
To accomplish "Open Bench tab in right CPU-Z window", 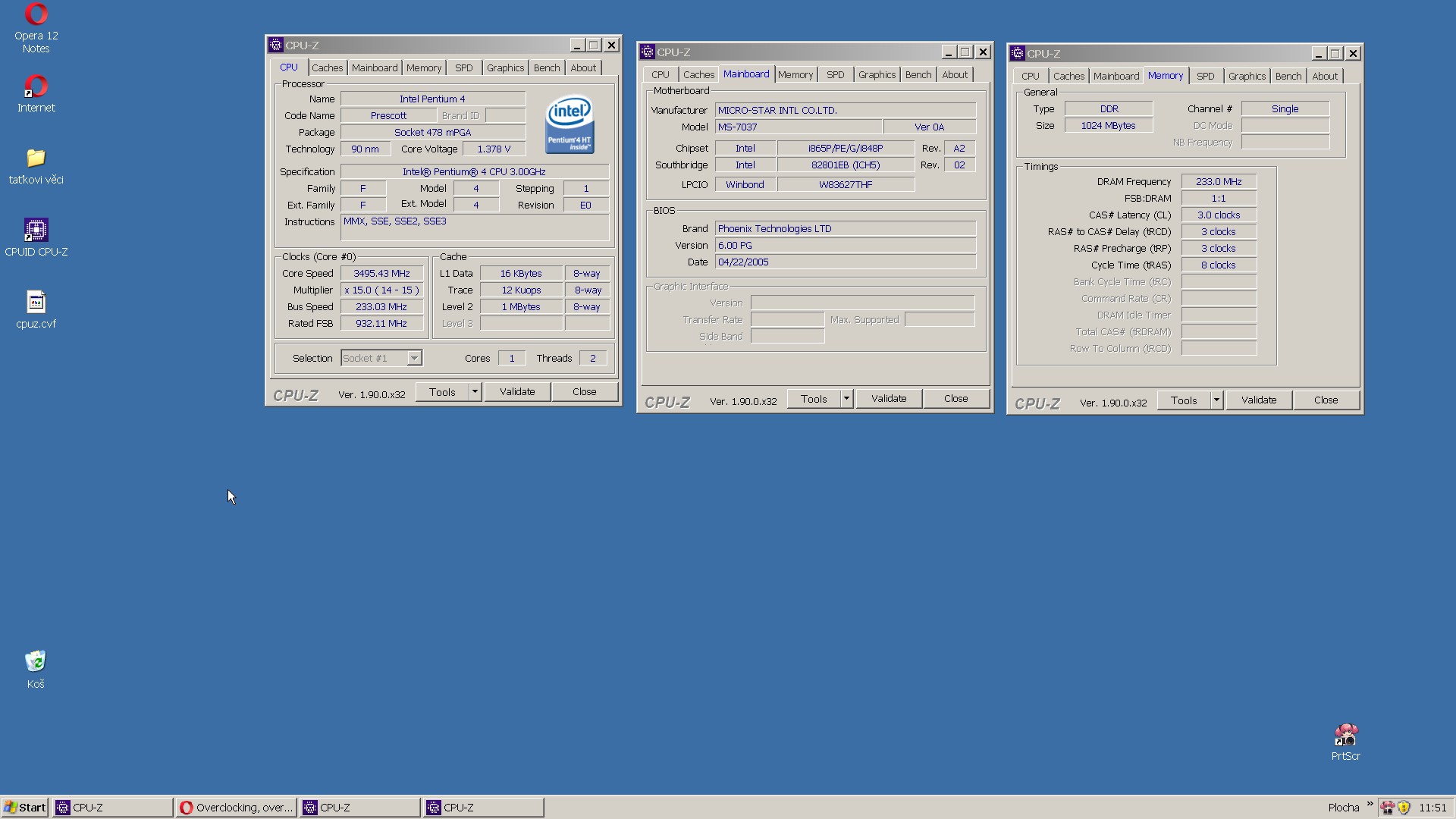I will tap(1288, 76).
